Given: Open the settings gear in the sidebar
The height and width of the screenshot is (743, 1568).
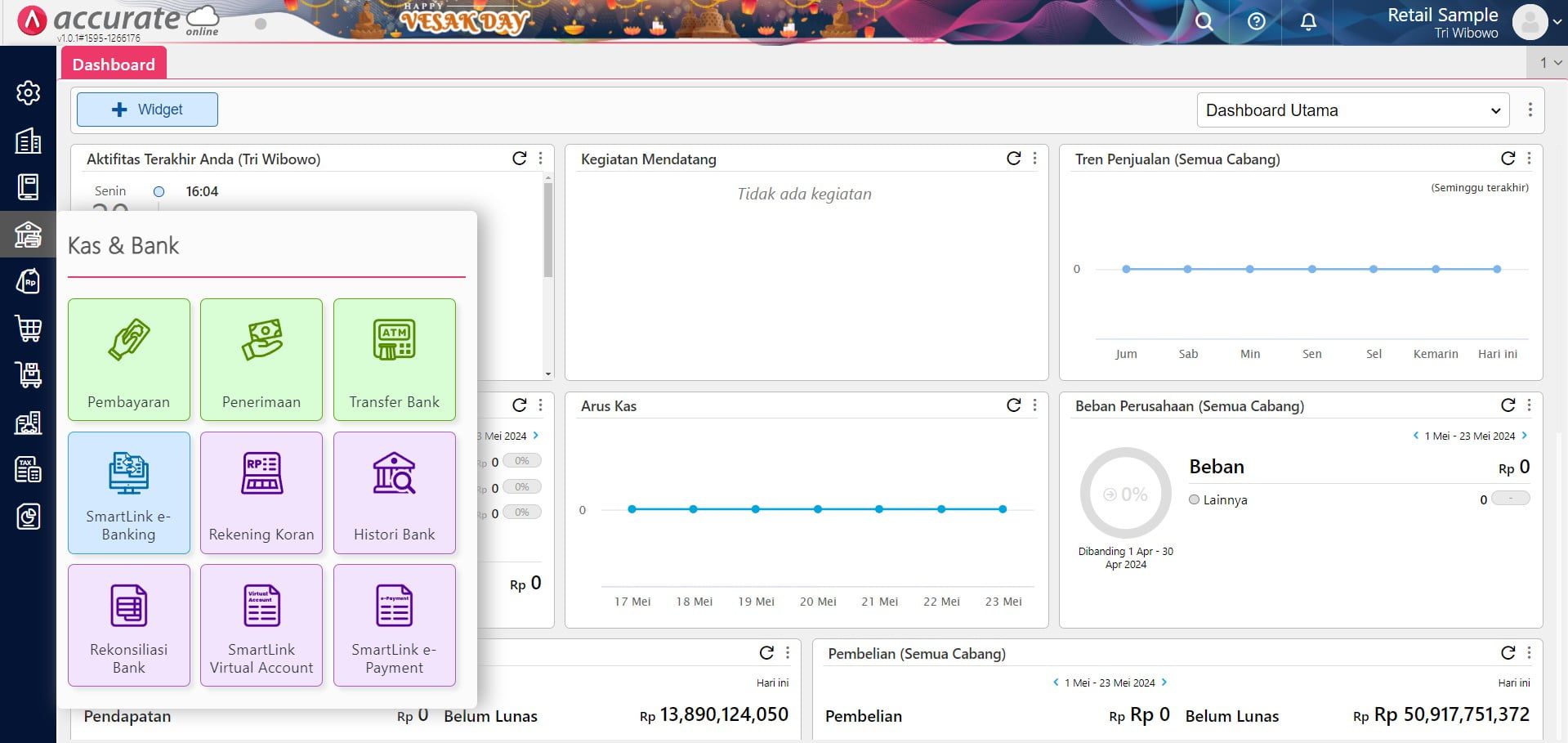Looking at the screenshot, I should tap(28, 93).
